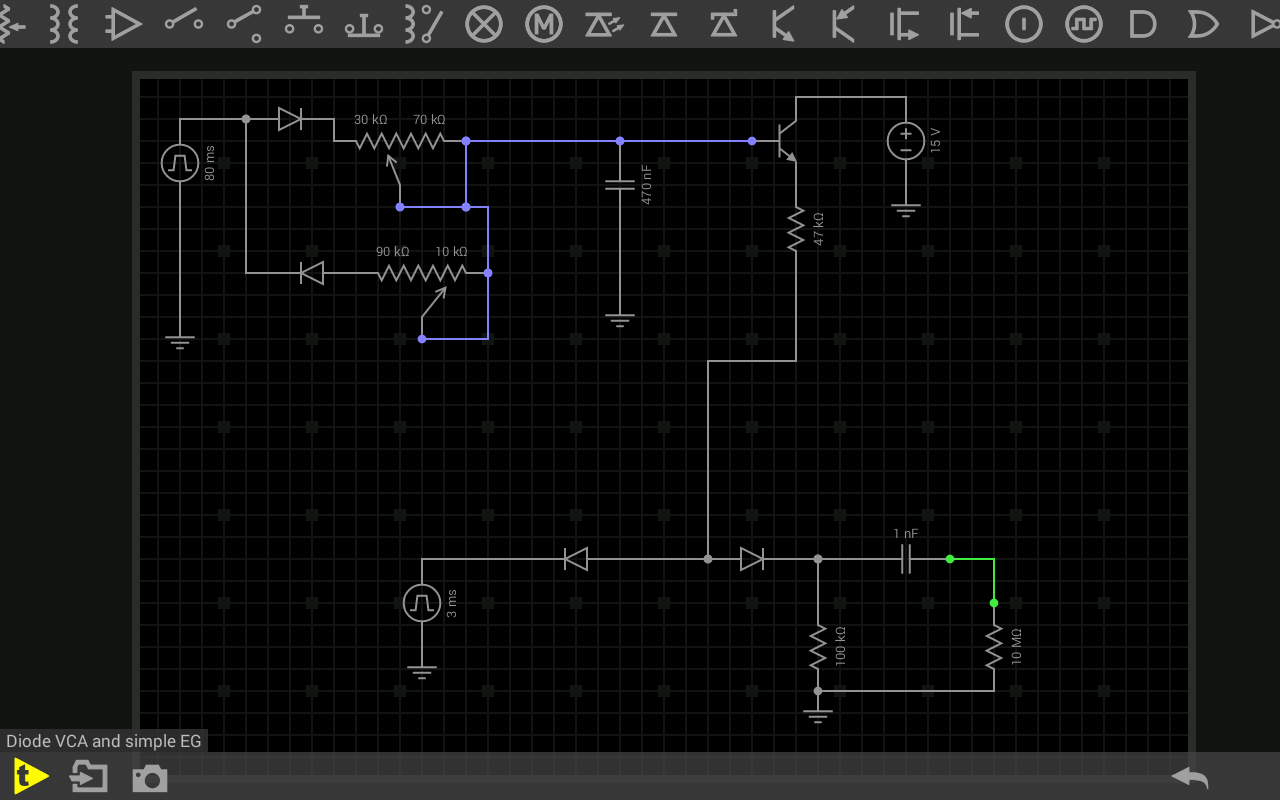Select the NPN transistor toolbar icon
Viewport: 1280px width, 800px height.
click(784, 24)
